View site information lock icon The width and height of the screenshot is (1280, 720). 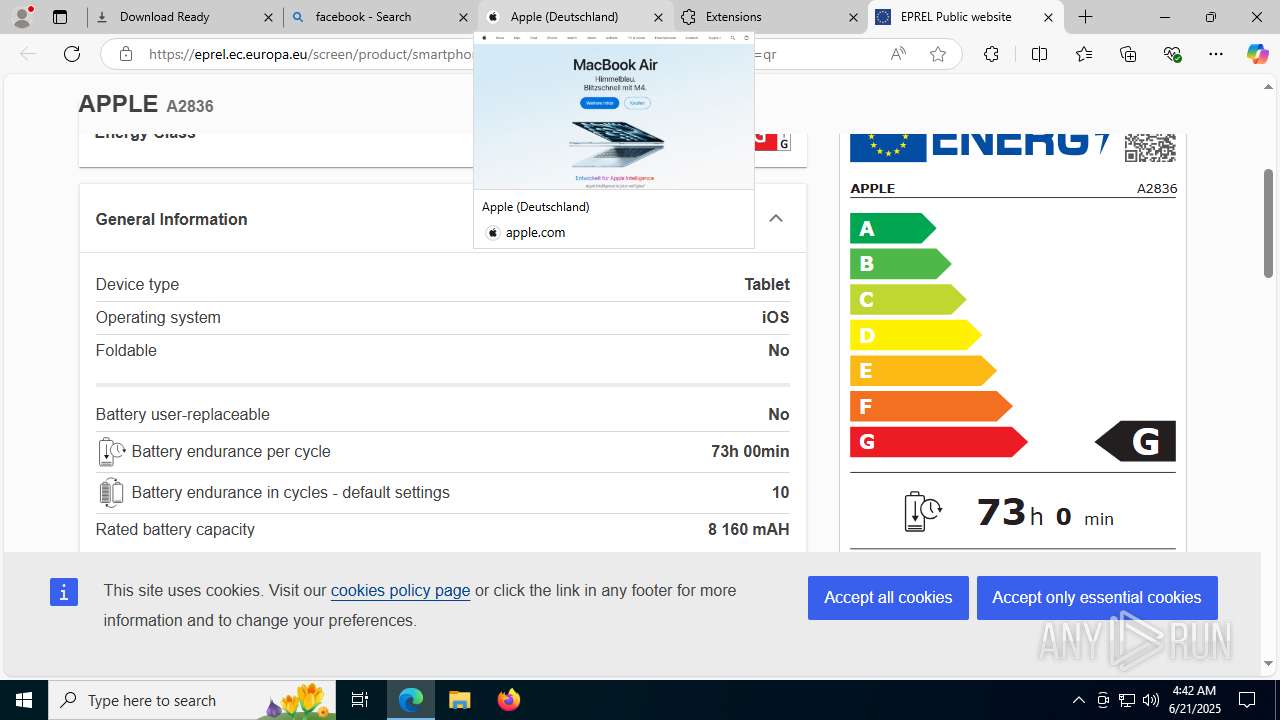coord(126,54)
